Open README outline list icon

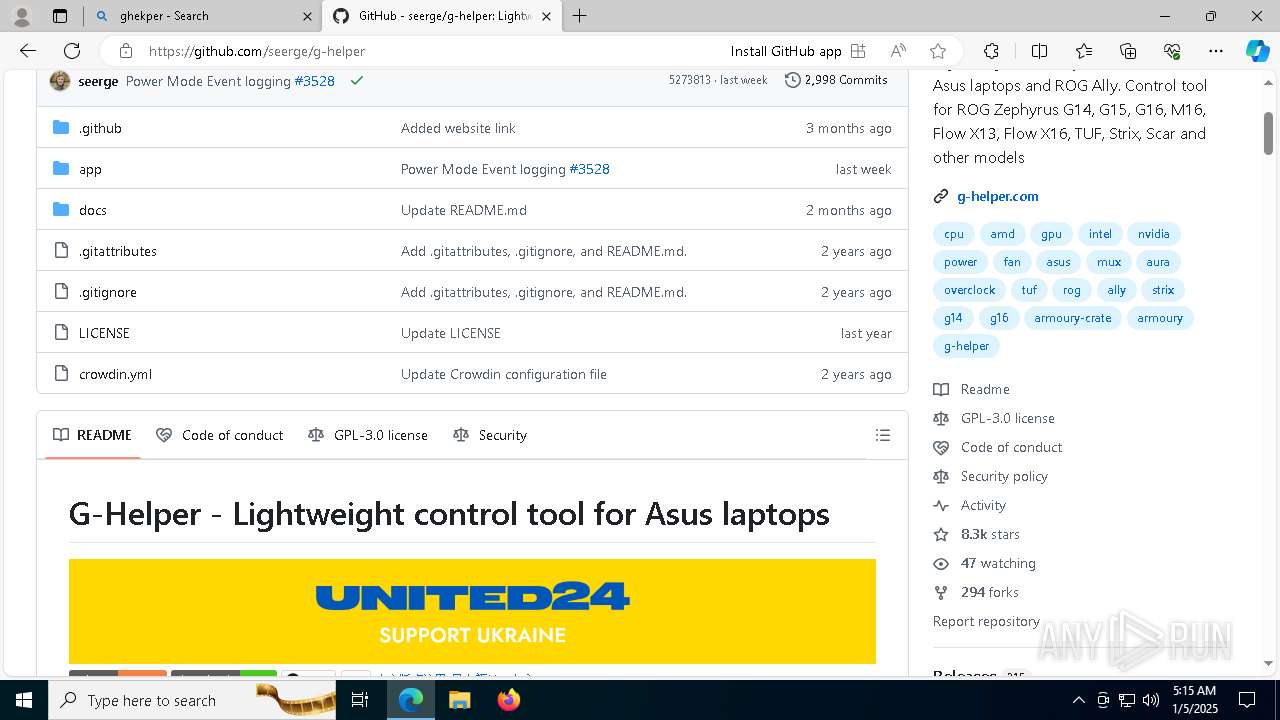882,435
